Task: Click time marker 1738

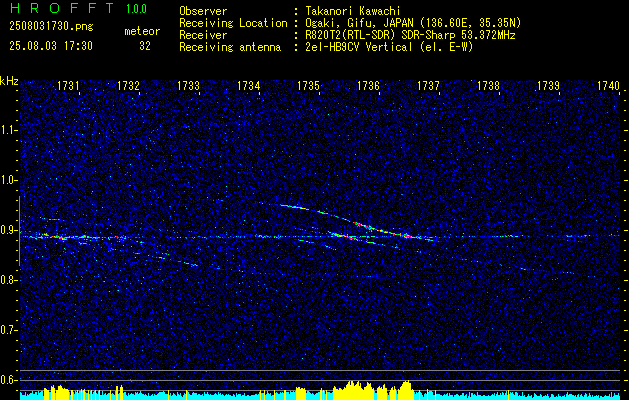Action: 489,85
